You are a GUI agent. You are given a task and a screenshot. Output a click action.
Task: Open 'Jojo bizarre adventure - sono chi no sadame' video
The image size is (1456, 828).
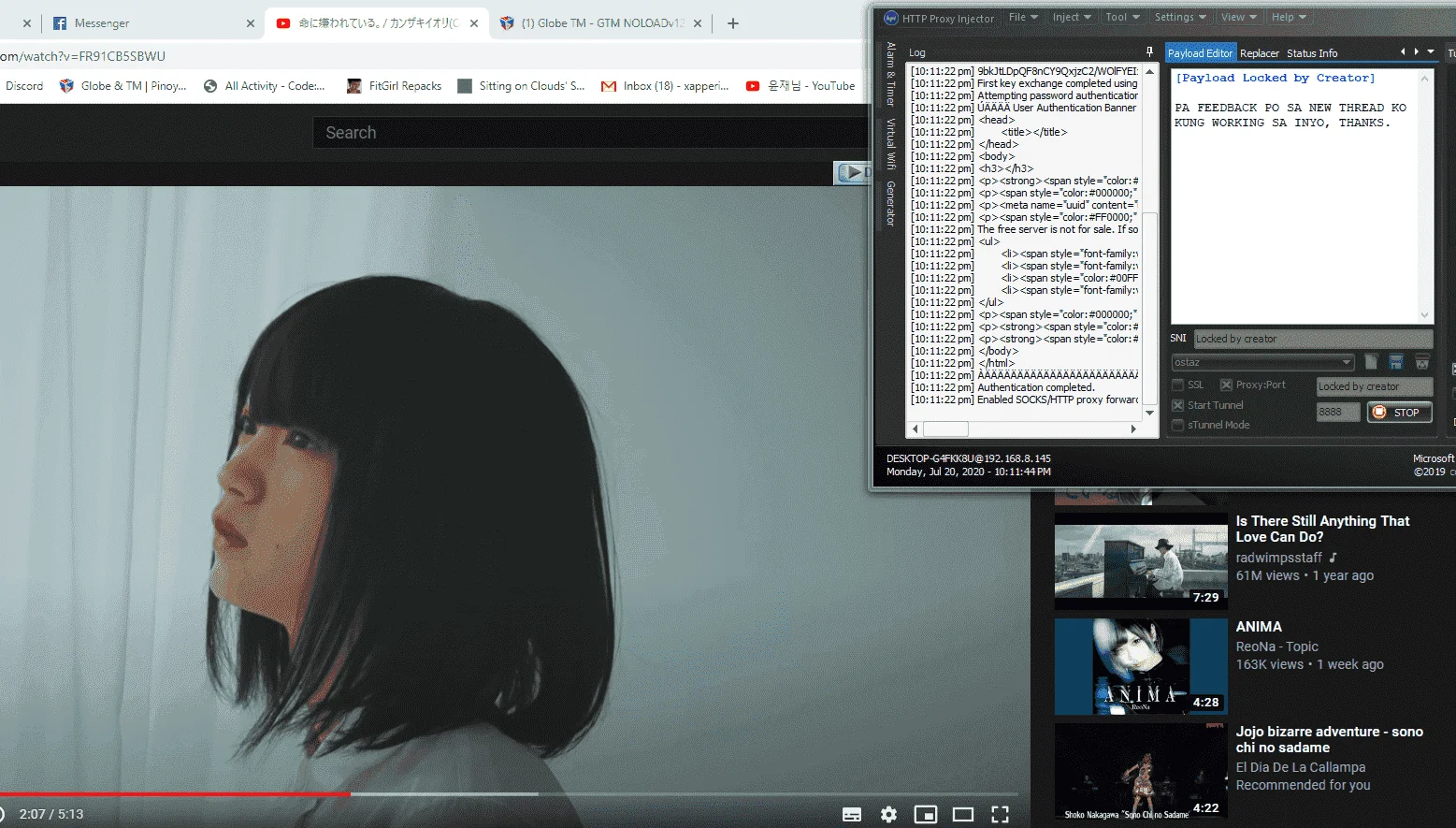1329,739
